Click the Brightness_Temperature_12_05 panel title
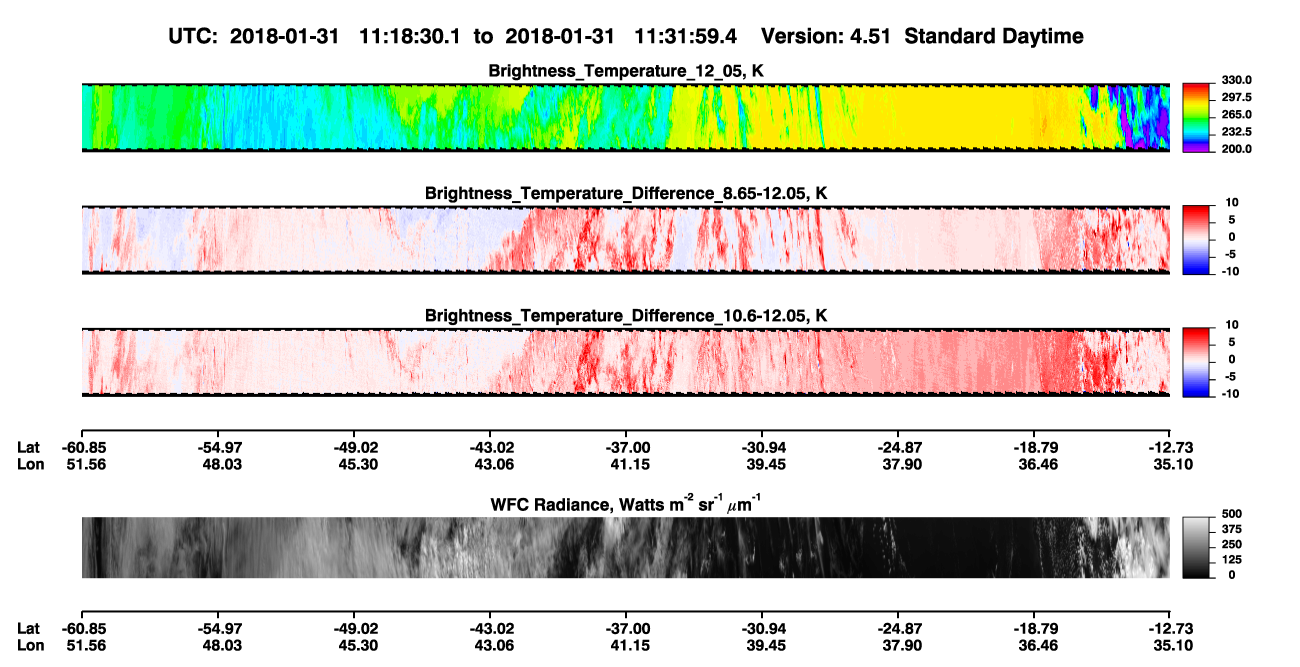The height and width of the screenshot is (667, 1300). pyautogui.click(x=626, y=71)
